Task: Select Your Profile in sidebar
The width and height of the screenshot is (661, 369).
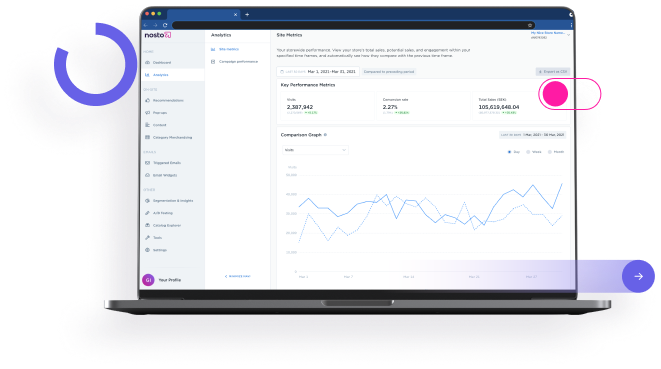Action: tap(169, 280)
